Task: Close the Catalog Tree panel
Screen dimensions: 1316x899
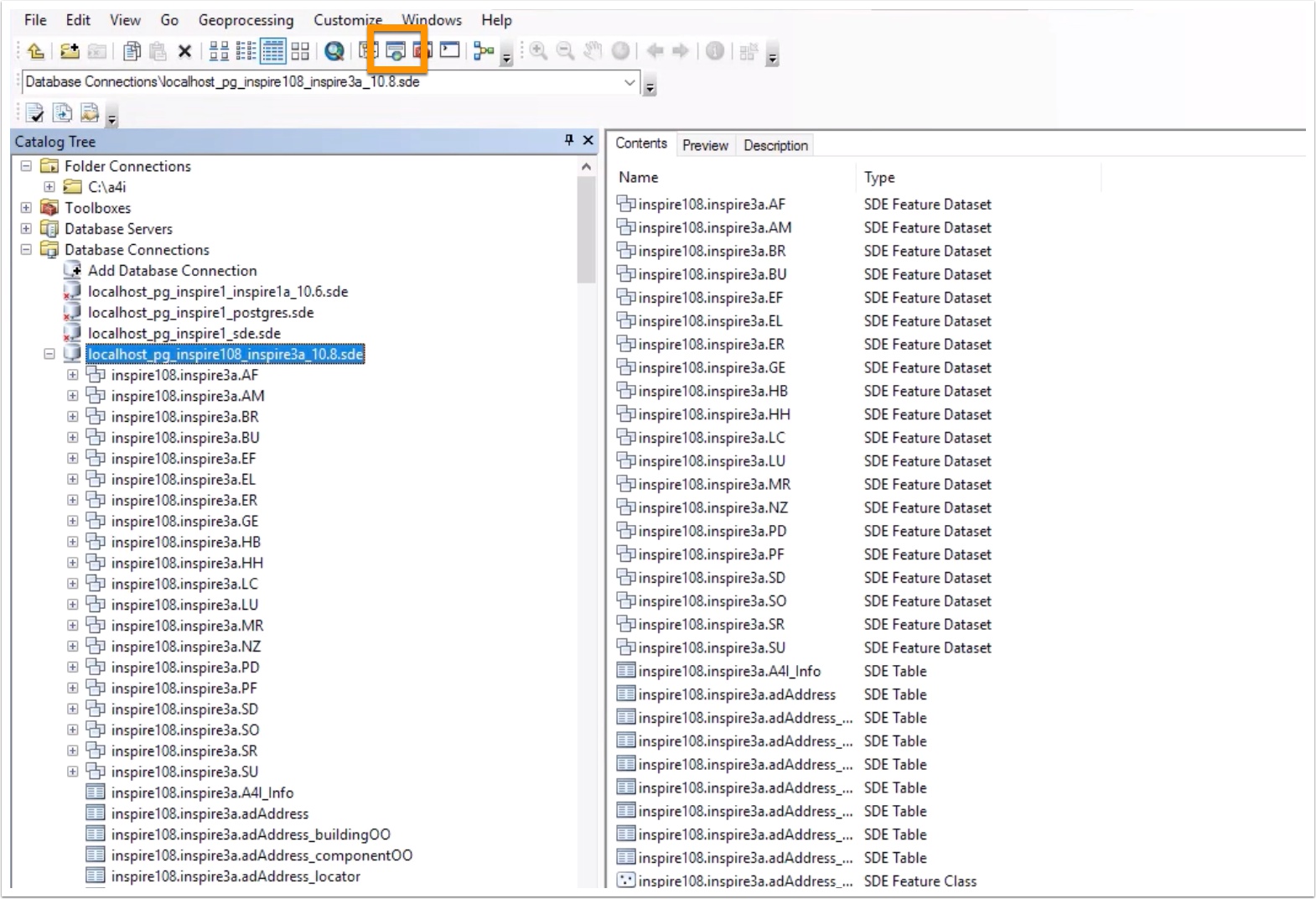Action: tap(588, 141)
